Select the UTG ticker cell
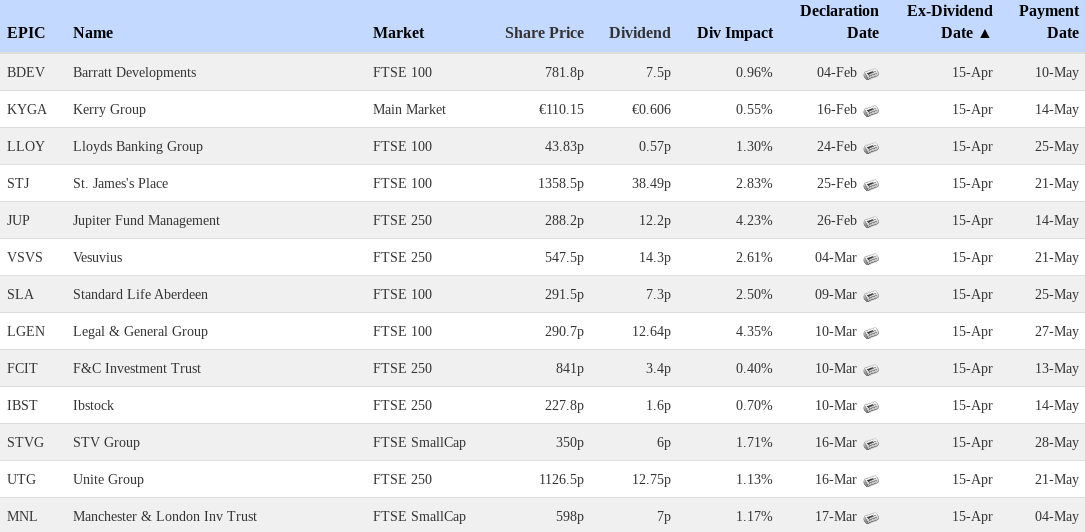This screenshot has width=1085, height=532. click(21, 479)
